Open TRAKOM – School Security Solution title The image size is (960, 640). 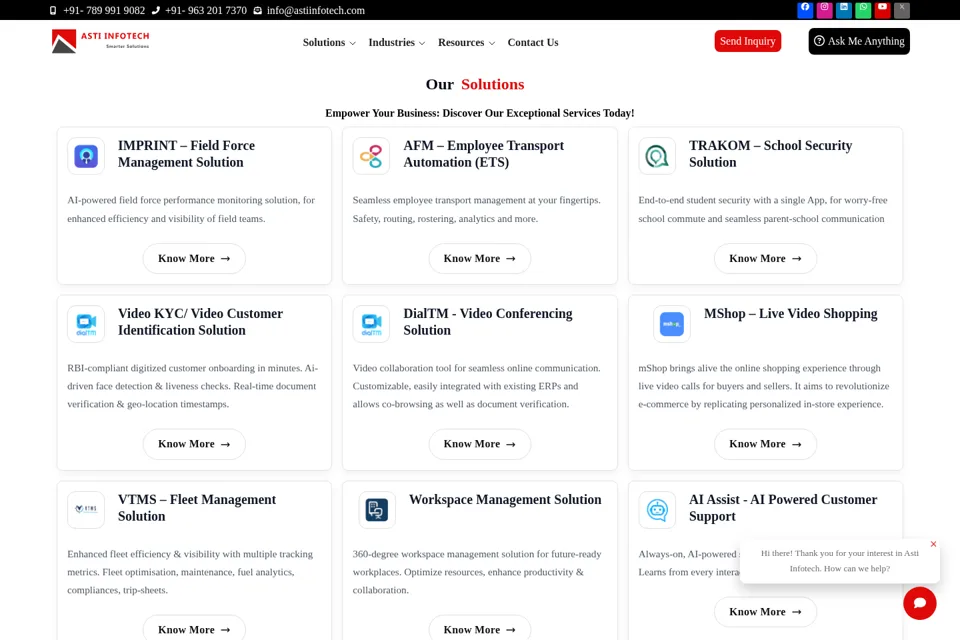pyautogui.click(x=770, y=154)
